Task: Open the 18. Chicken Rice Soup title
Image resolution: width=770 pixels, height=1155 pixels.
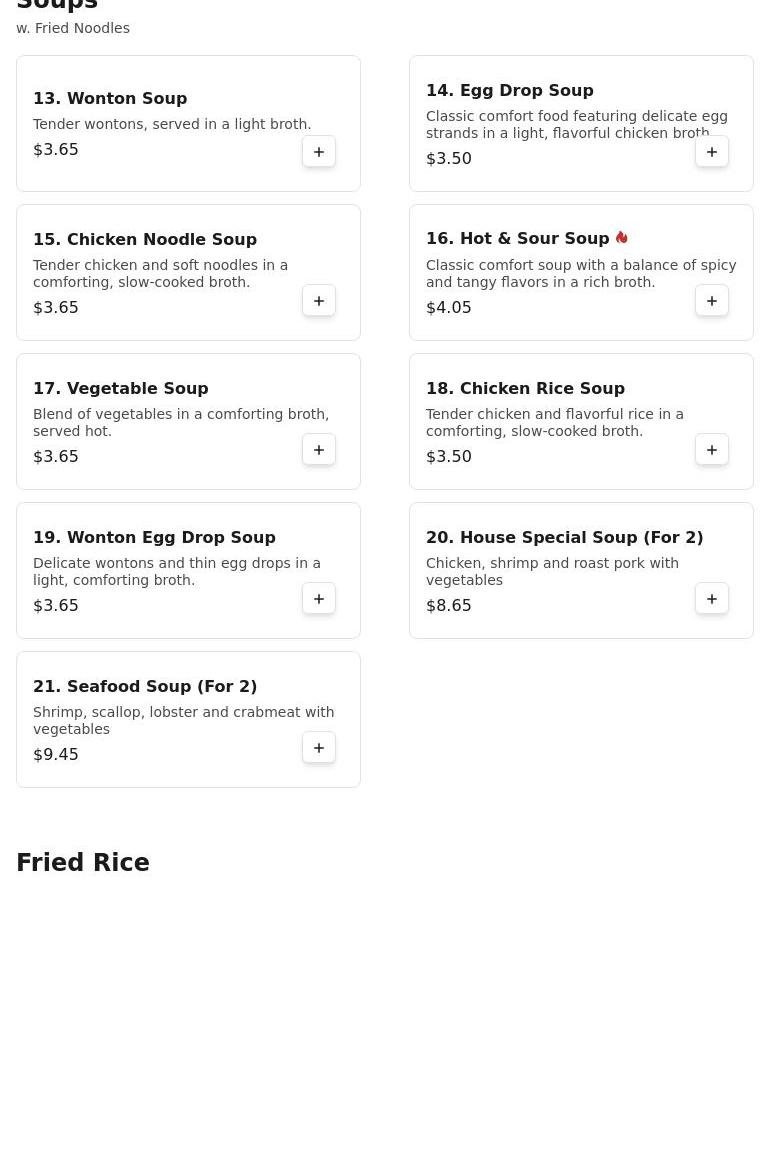Action: [525, 388]
